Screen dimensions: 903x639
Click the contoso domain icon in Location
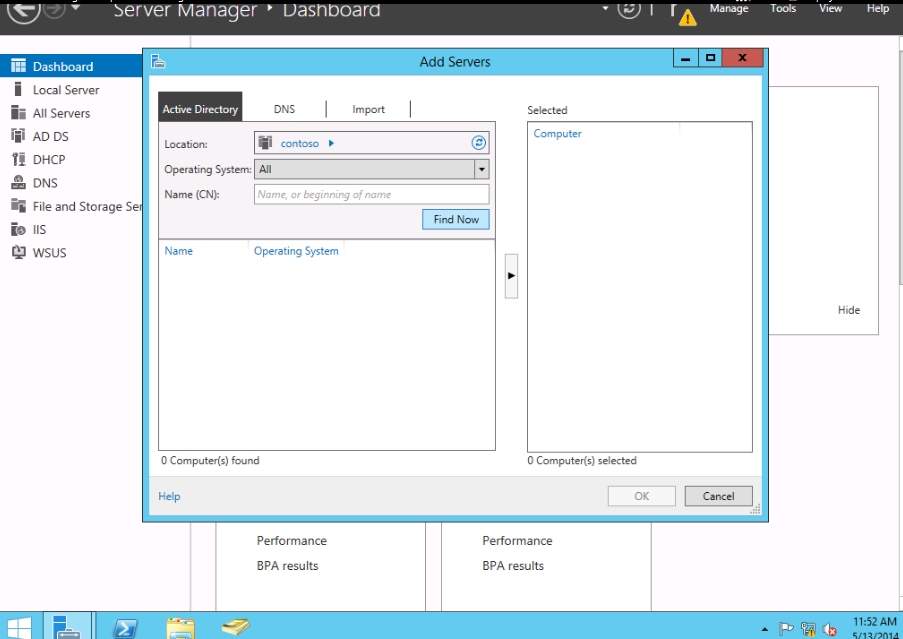(x=265, y=142)
